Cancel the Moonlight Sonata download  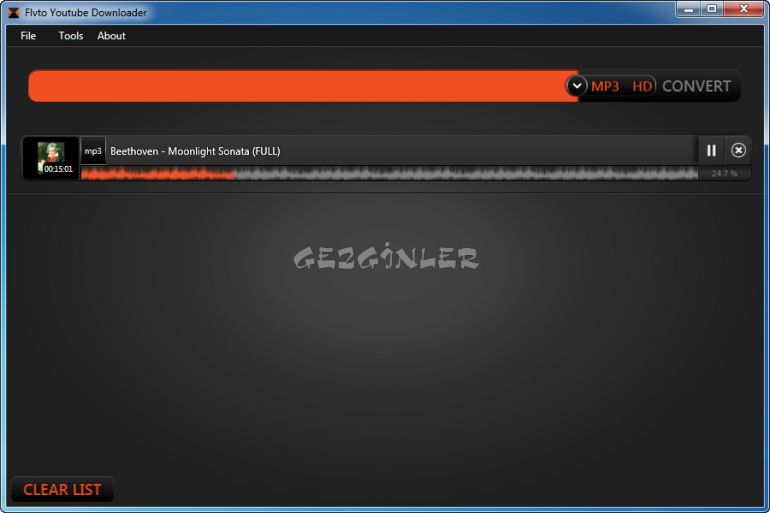738,150
